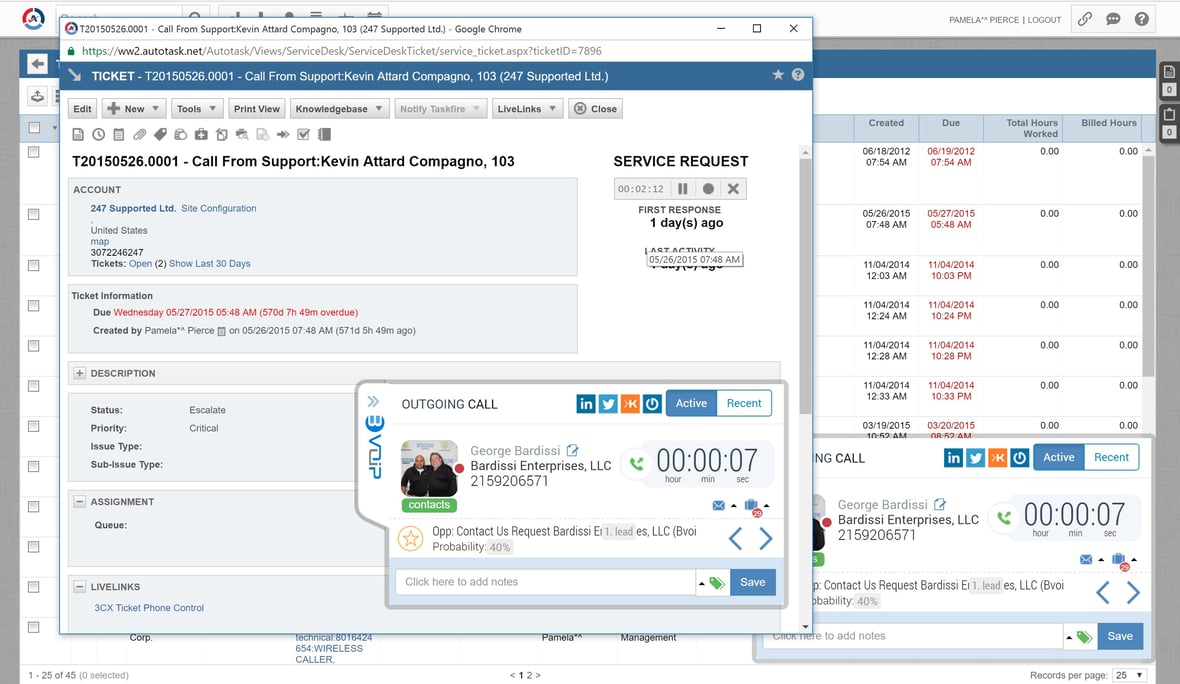Open LinkedIn from the front call popup
The image size is (1180, 684).
tap(585, 404)
